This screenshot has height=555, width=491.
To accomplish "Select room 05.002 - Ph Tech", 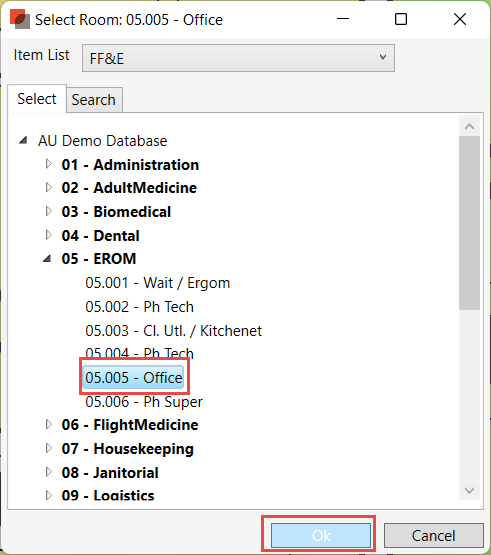I will pos(139,307).
